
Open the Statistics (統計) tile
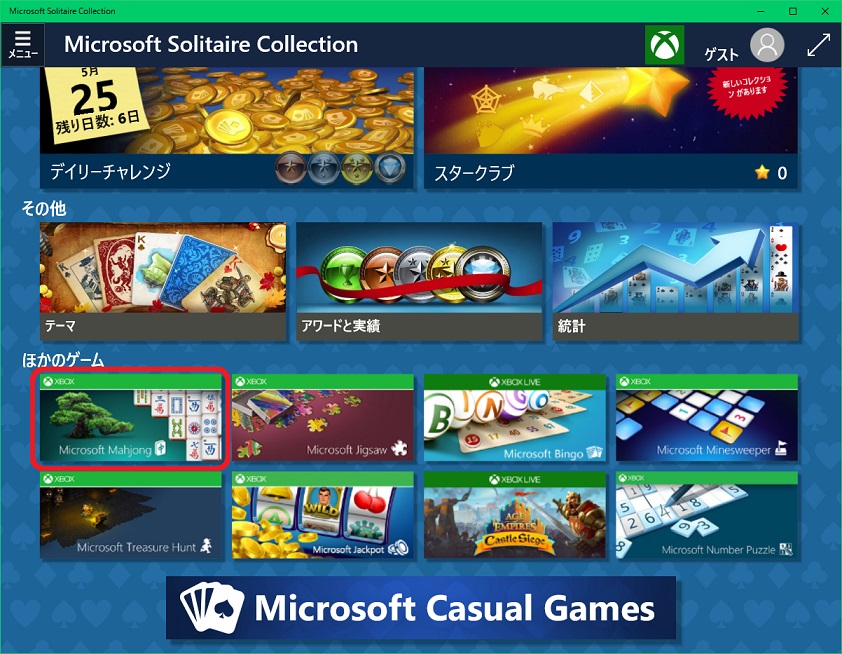(x=676, y=282)
